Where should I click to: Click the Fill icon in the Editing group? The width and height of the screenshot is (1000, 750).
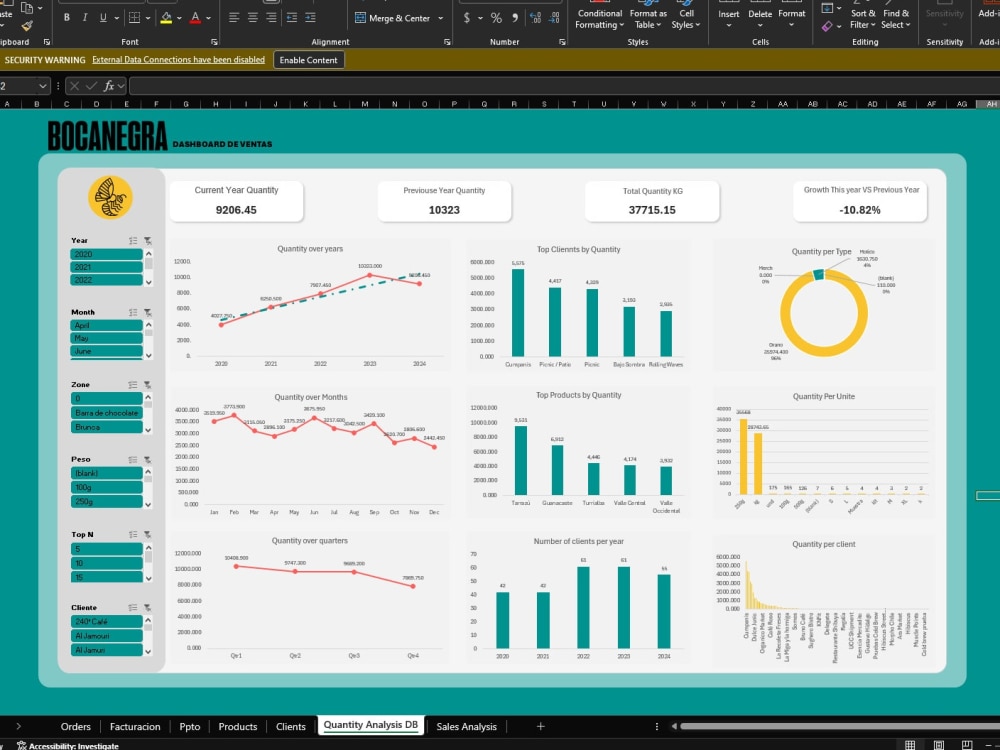coord(827,8)
